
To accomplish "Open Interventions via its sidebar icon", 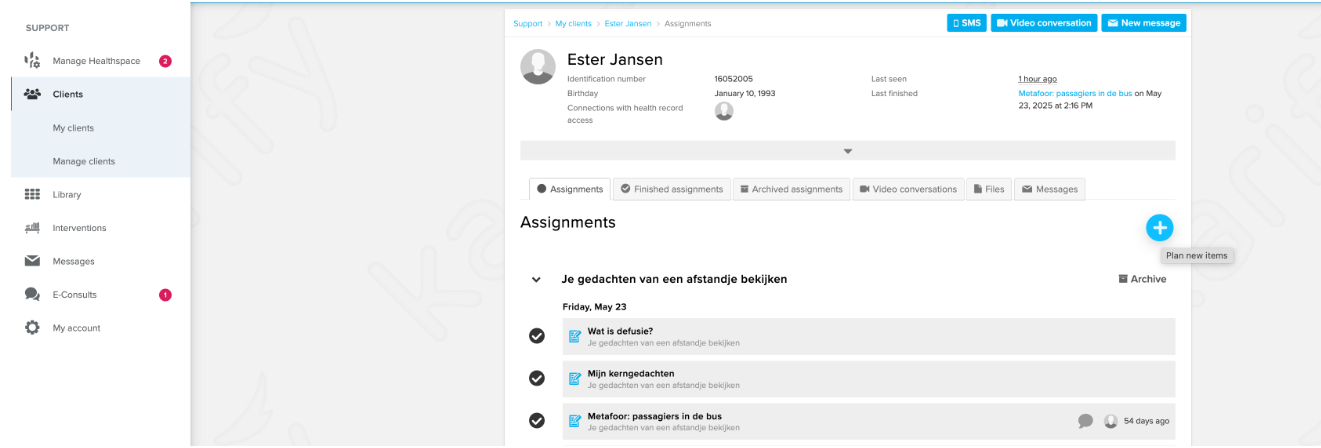I will click(32, 228).
